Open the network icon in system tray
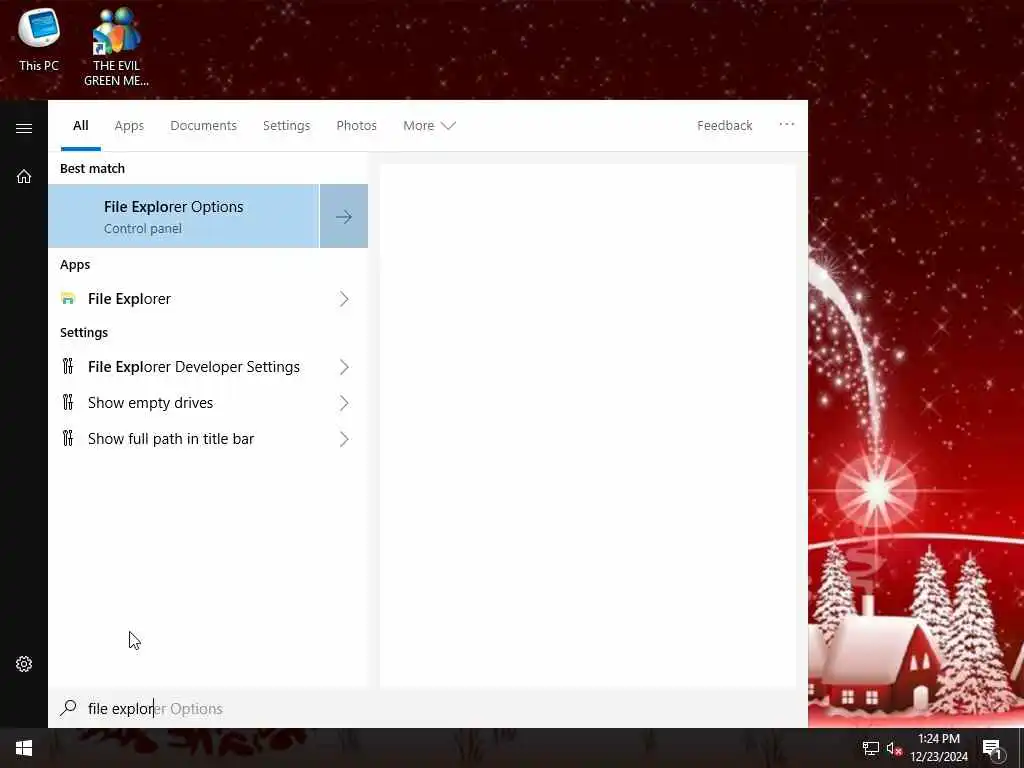This screenshot has width=1024, height=768. [x=871, y=748]
